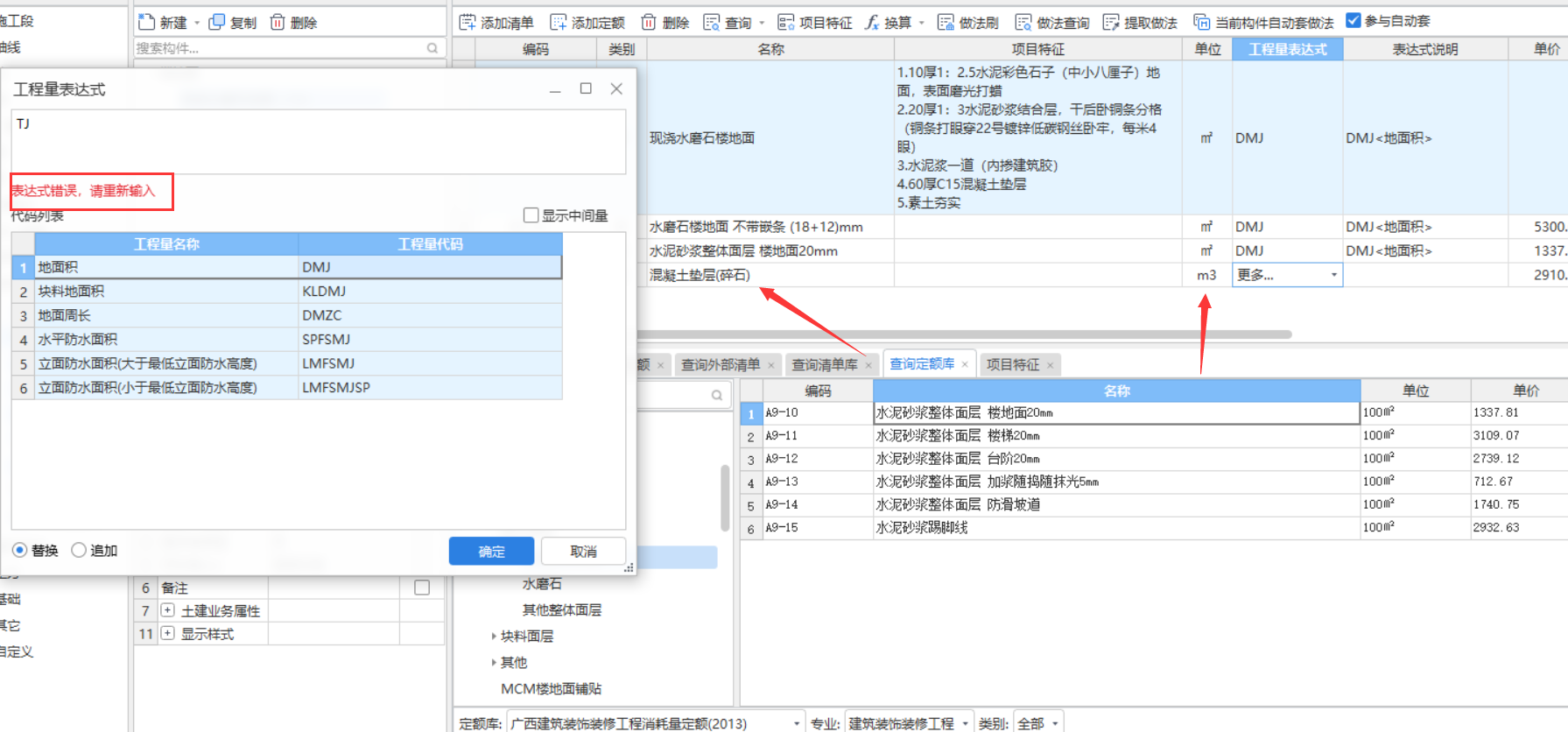Select quota row A9-14 防滑坡道
1568x732 pixels.
click(x=1154, y=504)
